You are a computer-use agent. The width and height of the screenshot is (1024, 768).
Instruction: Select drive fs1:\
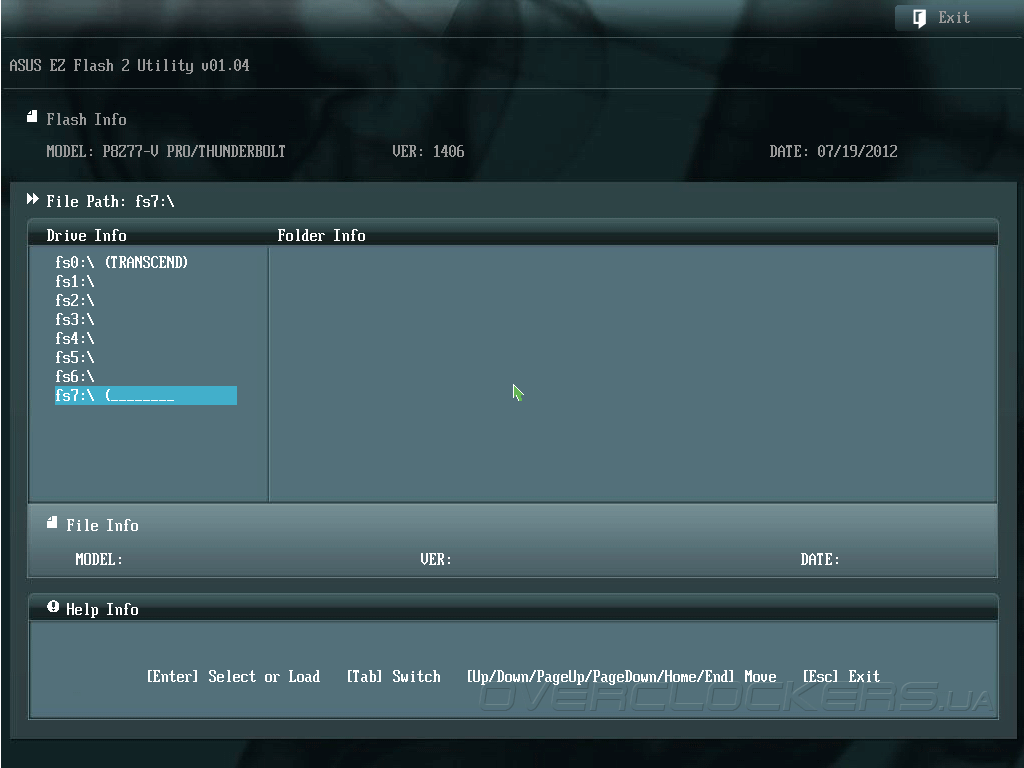(x=75, y=281)
